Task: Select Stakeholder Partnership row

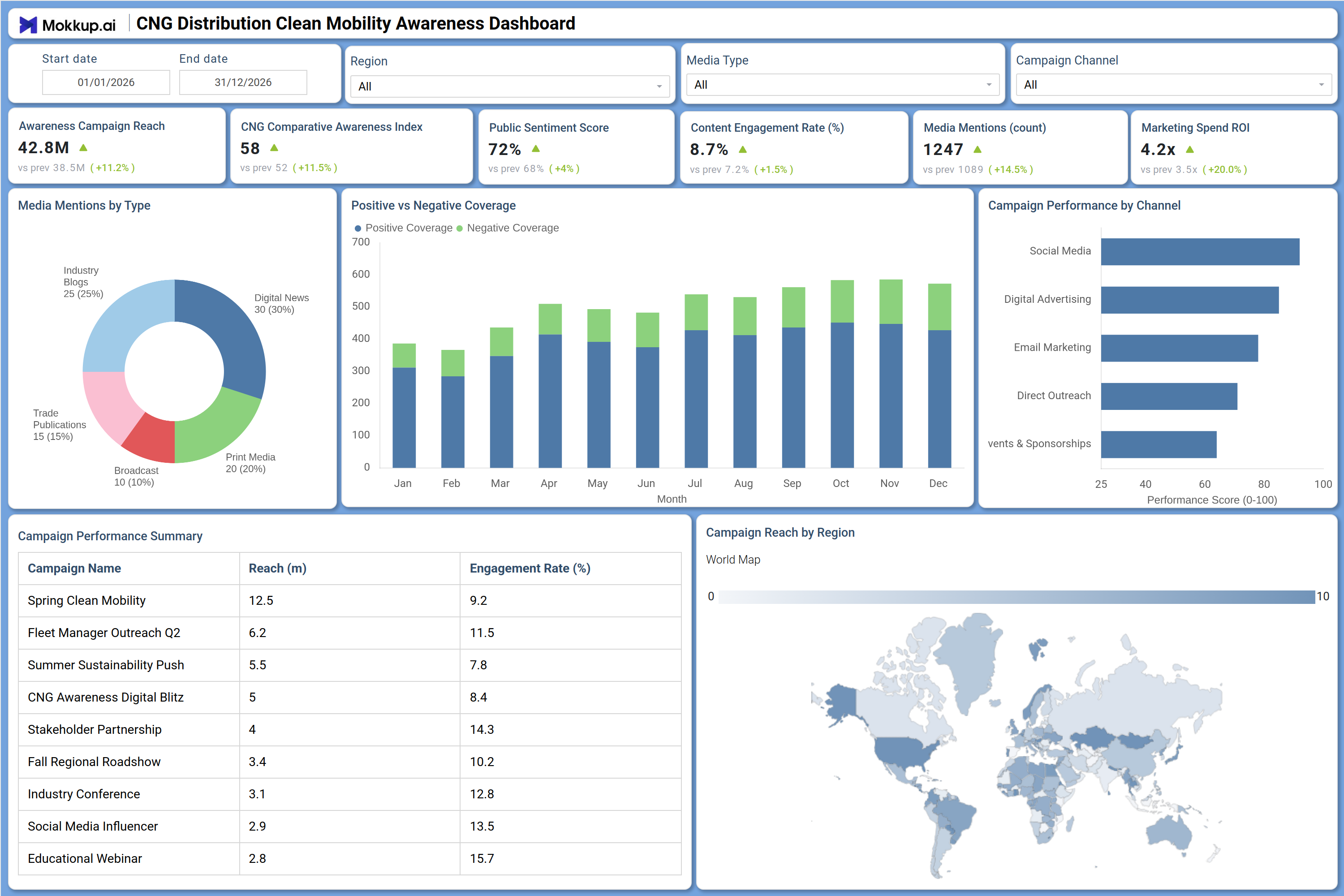Action: point(350,730)
